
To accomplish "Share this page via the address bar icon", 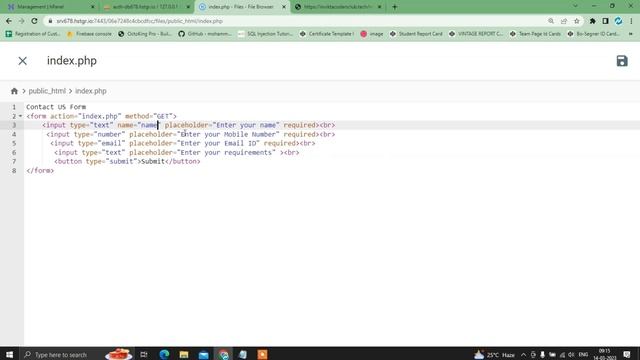I will pyautogui.click(x=564, y=21).
